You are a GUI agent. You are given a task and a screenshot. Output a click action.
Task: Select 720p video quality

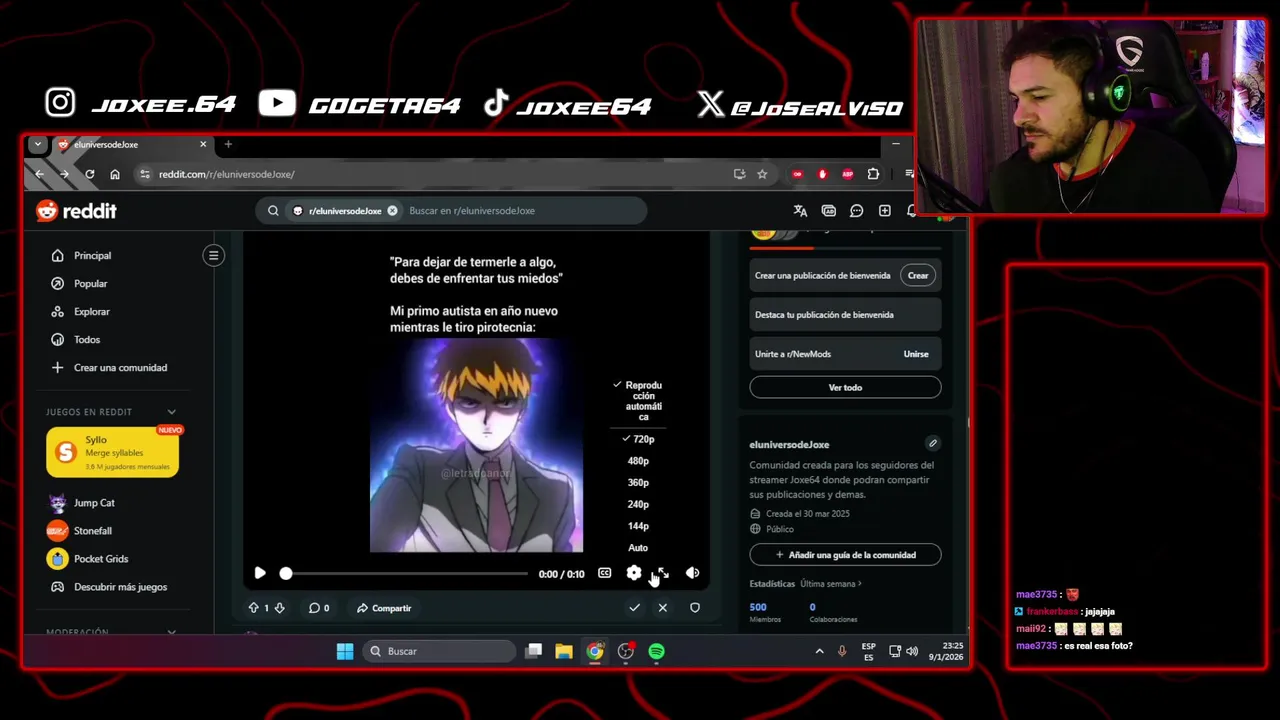(638, 439)
